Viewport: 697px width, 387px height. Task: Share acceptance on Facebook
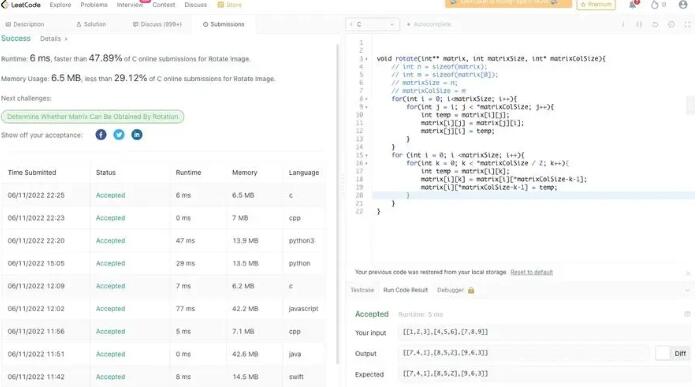pyautogui.click(x=101, y=135)
